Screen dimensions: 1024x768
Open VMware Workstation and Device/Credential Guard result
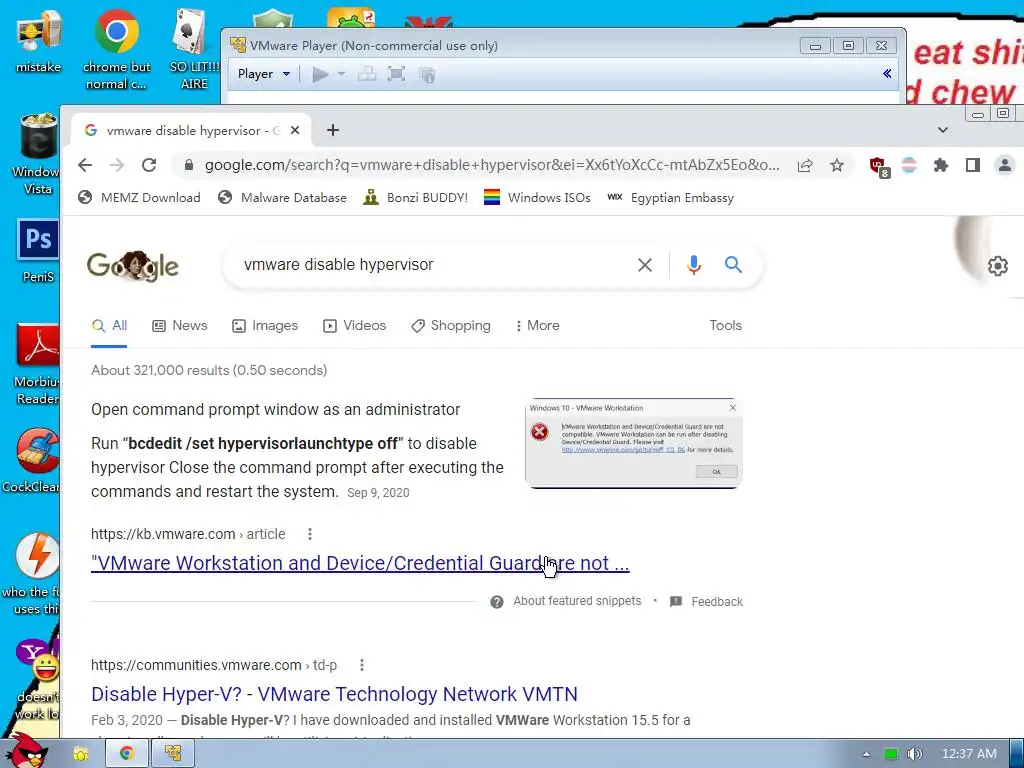(360, 563)
